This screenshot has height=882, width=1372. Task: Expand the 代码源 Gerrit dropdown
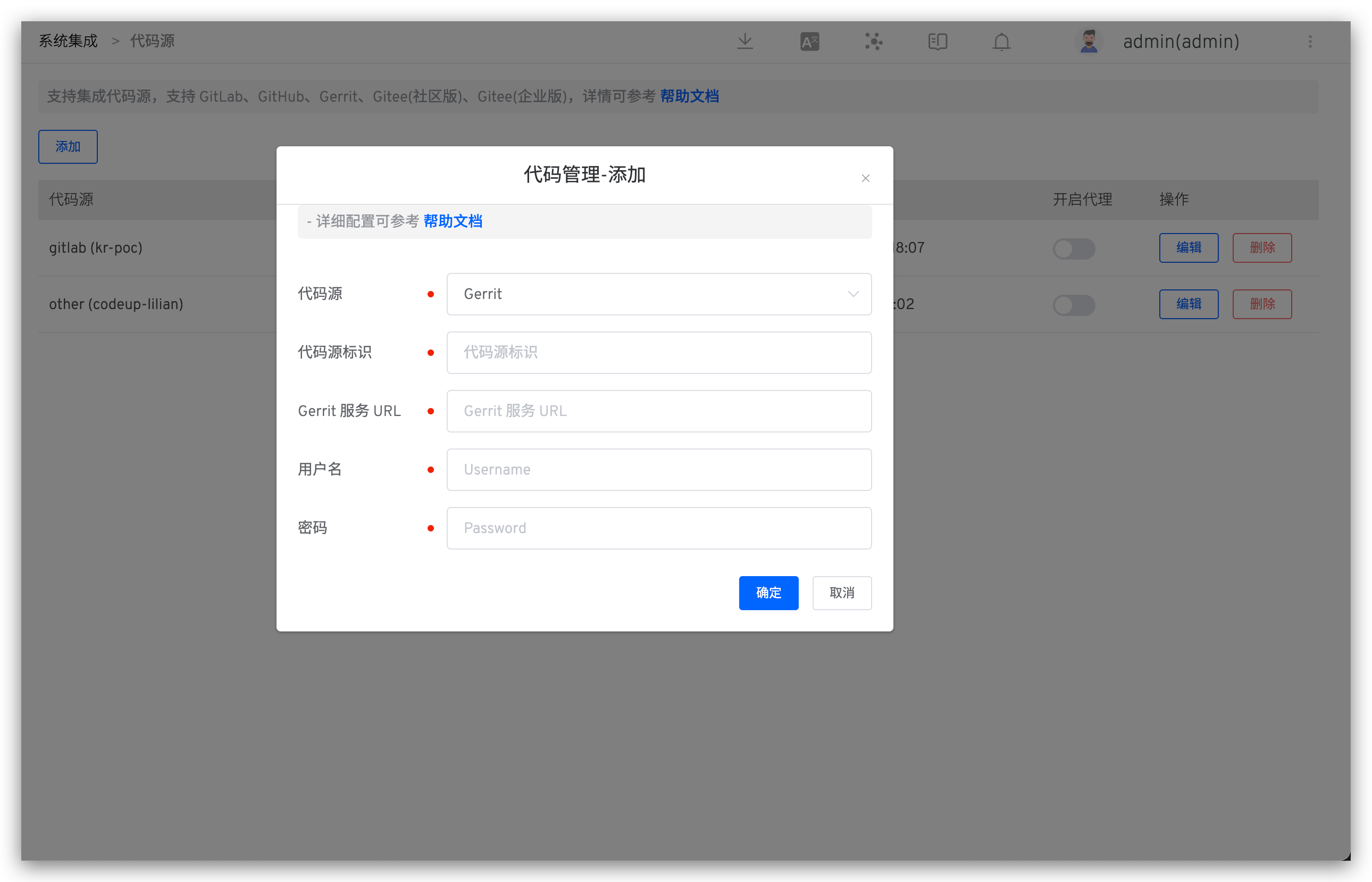659,294
